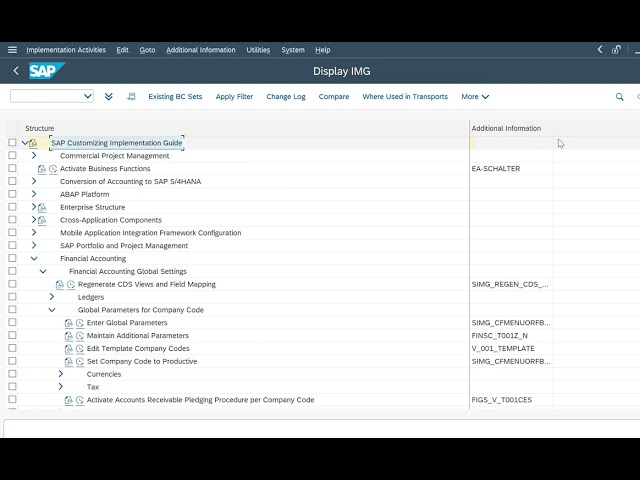Execute activity icon for Edit Template Company Codes
The image size is (640, 480).
pos(80,349)
